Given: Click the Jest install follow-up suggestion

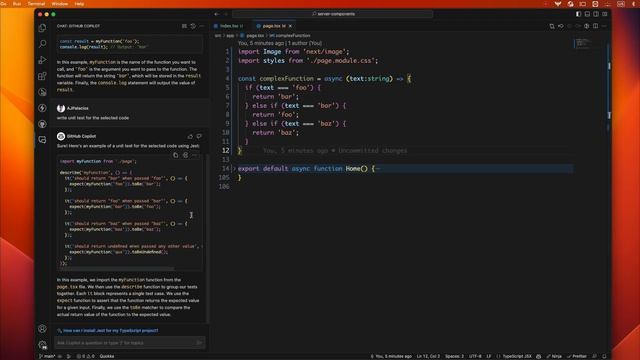Looking at the screenshot, I should click(x=110, y=331).
